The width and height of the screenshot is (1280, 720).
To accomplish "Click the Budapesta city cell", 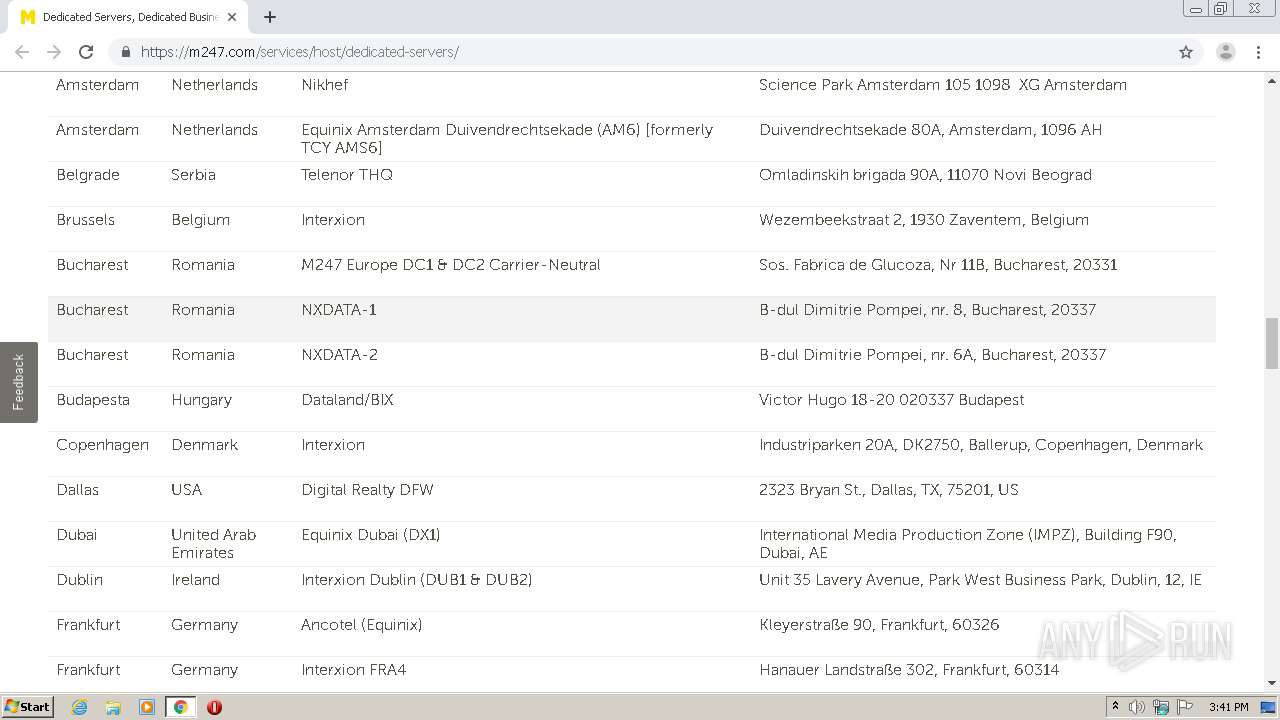I will (x=93, y=400).
